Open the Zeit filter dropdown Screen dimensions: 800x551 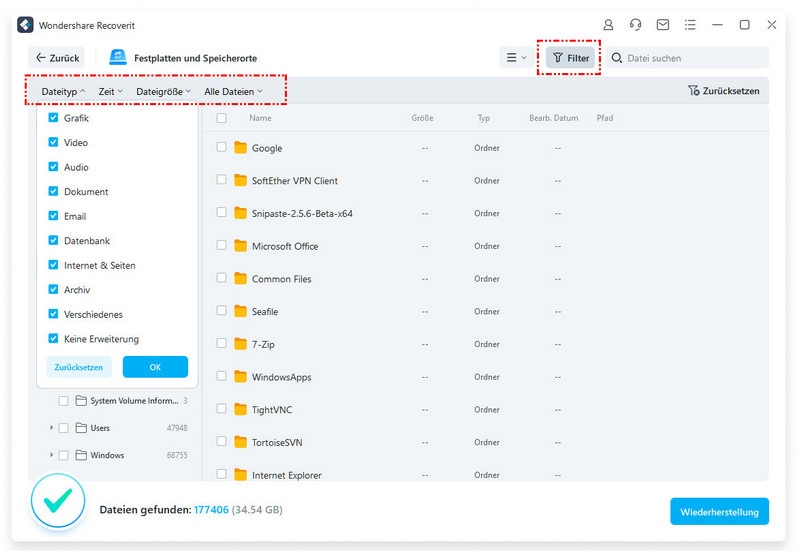(x=111, y=91)
